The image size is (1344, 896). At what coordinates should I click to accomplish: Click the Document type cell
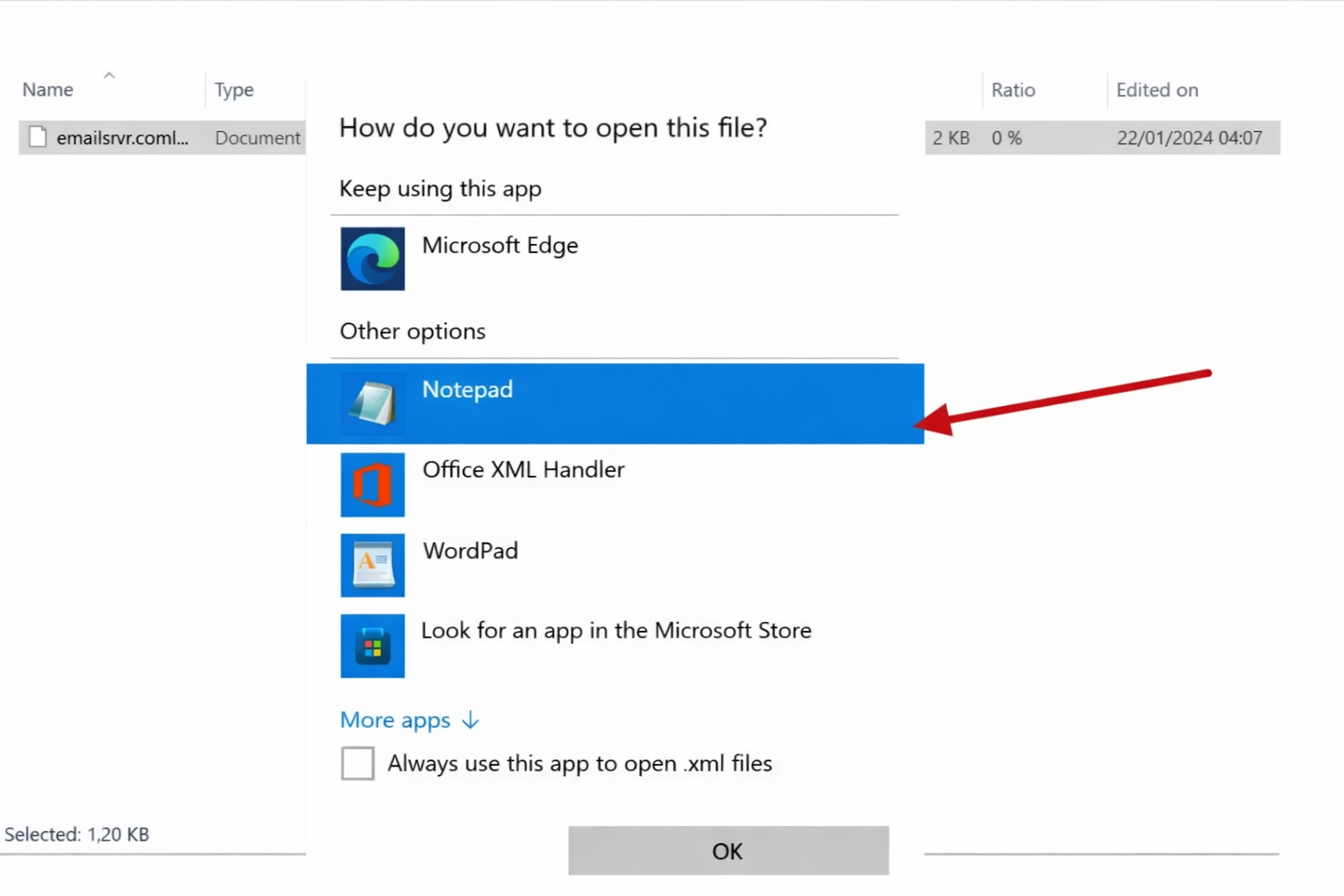click(258, 137)
